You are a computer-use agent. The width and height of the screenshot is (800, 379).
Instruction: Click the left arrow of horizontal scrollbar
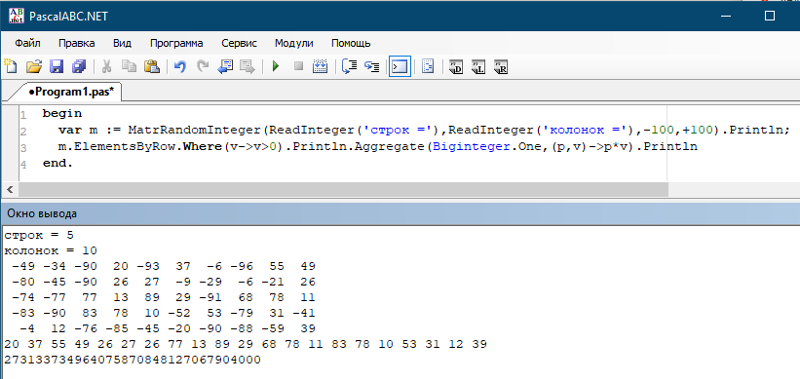9,189
